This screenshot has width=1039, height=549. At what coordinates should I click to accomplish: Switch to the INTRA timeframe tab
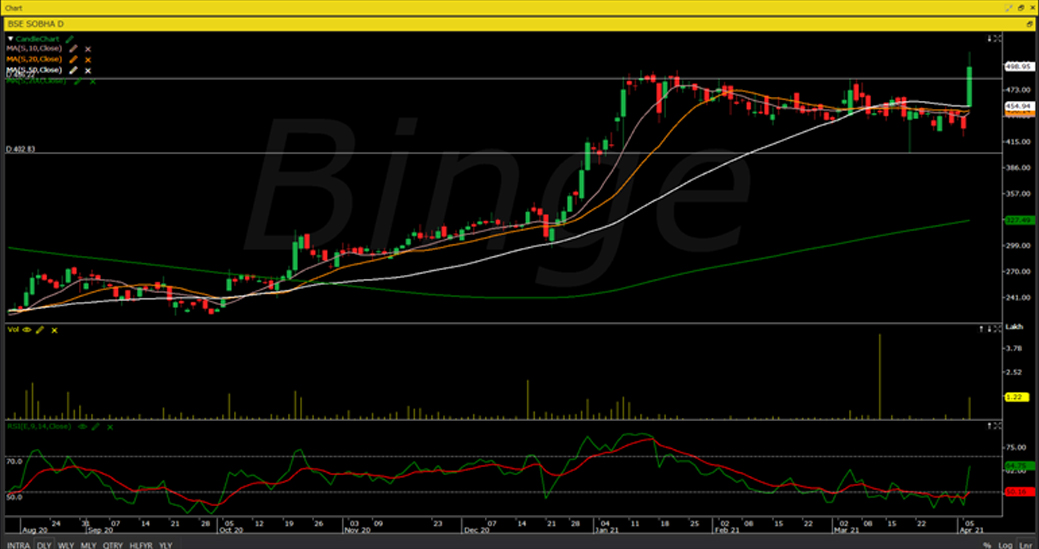click(x=18, y=544)
